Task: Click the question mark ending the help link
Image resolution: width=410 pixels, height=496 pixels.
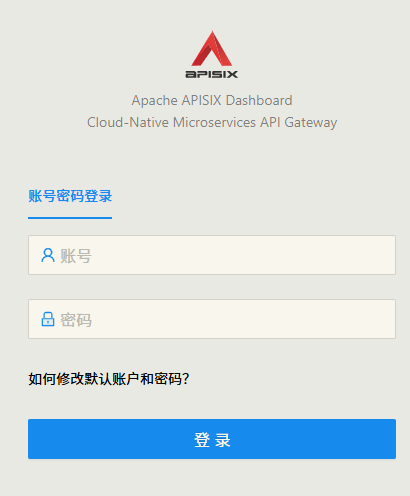Action: pyautogui.click(x=186, y=379)
